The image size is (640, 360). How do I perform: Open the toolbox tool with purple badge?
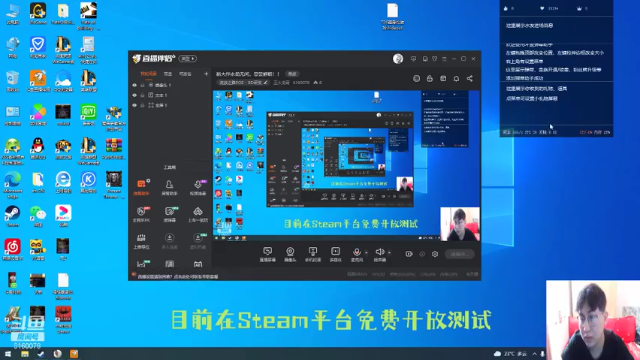198,187
